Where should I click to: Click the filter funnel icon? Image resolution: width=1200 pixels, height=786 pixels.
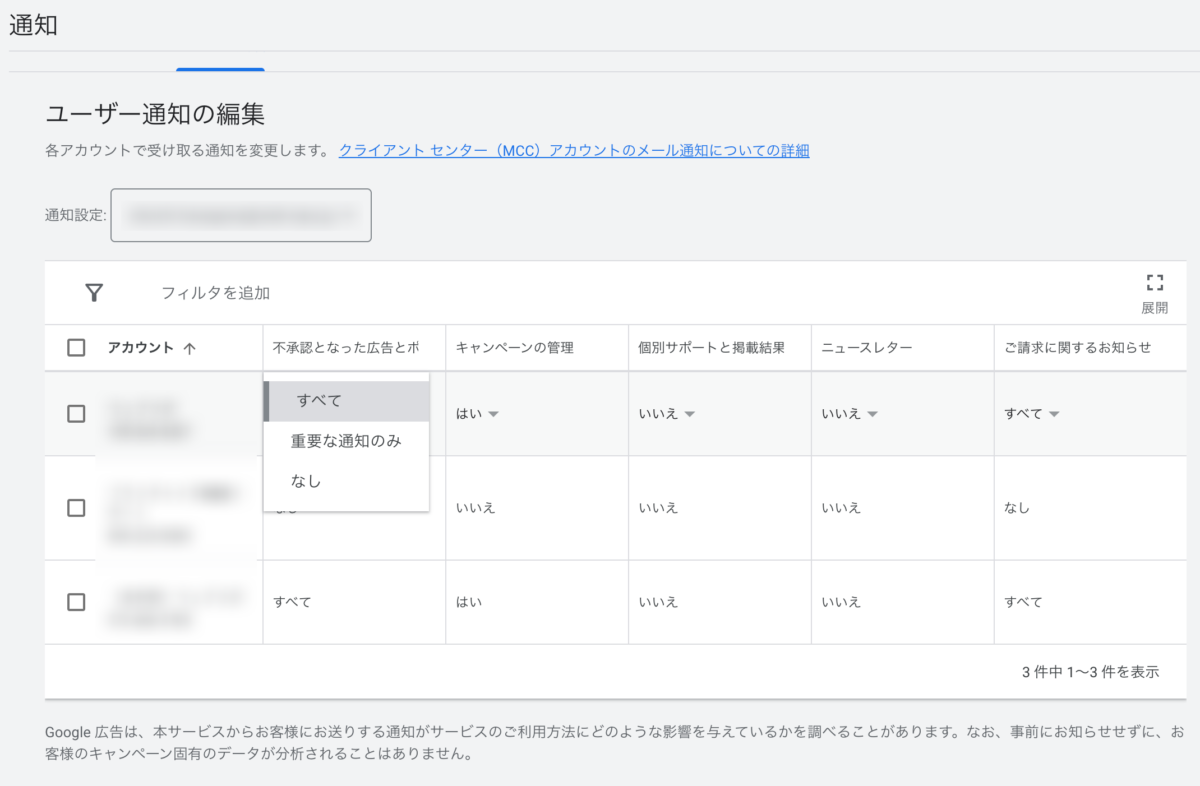coord(94,293)
